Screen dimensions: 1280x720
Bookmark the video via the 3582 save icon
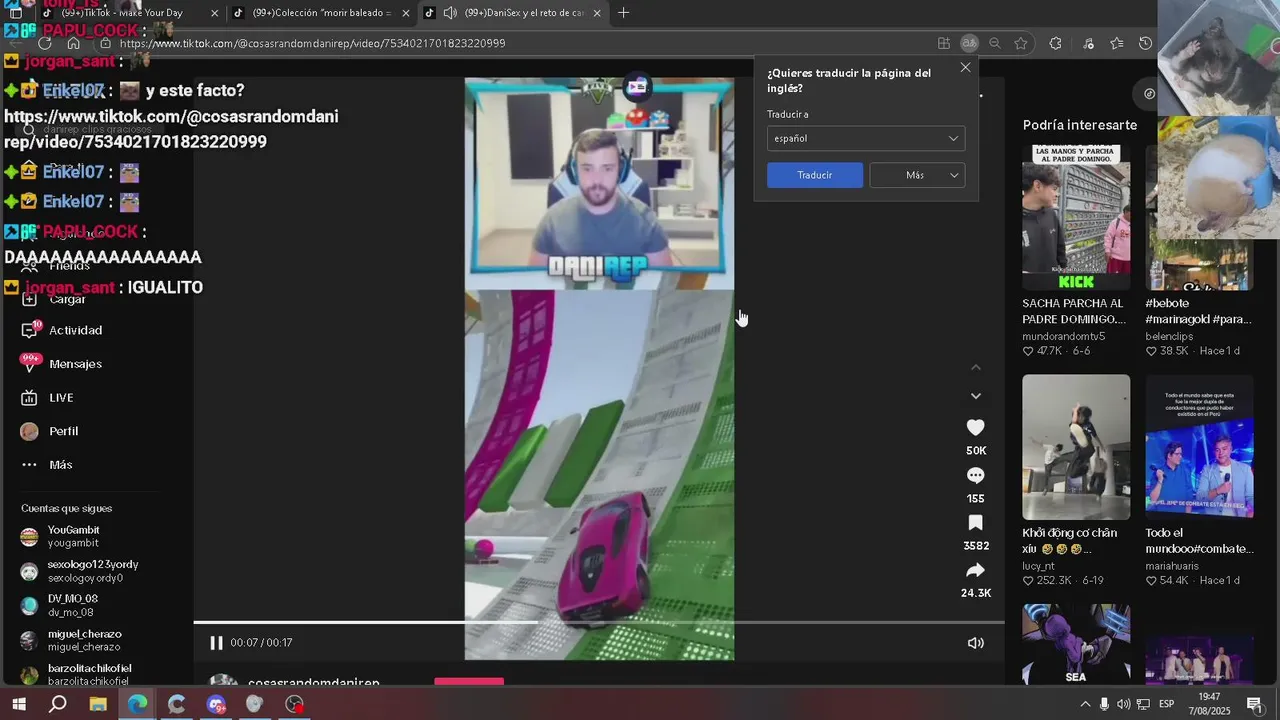[x=975, y=523]
